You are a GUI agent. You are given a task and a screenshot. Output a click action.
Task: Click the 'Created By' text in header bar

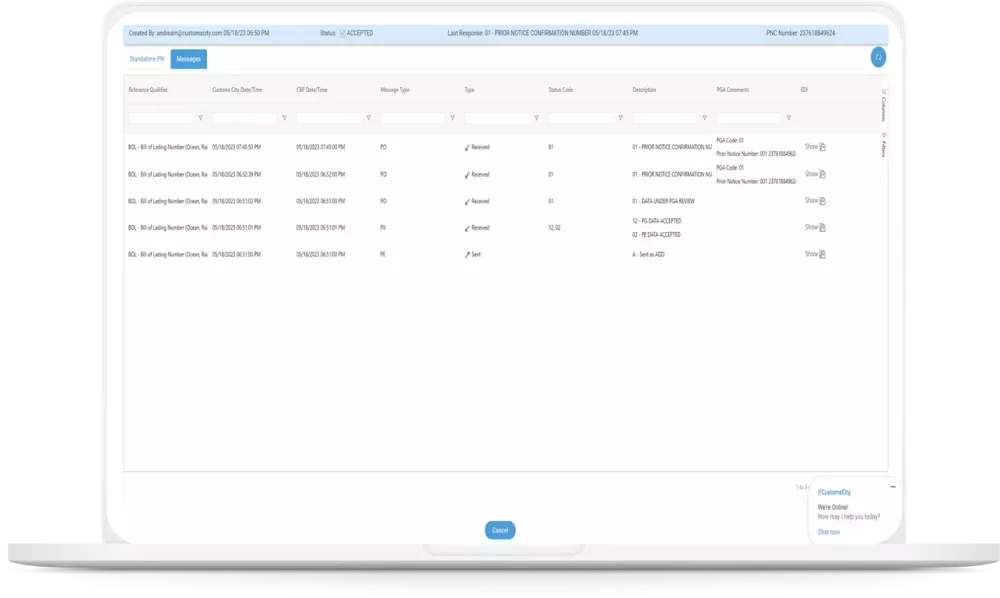[x=199, y=33]
